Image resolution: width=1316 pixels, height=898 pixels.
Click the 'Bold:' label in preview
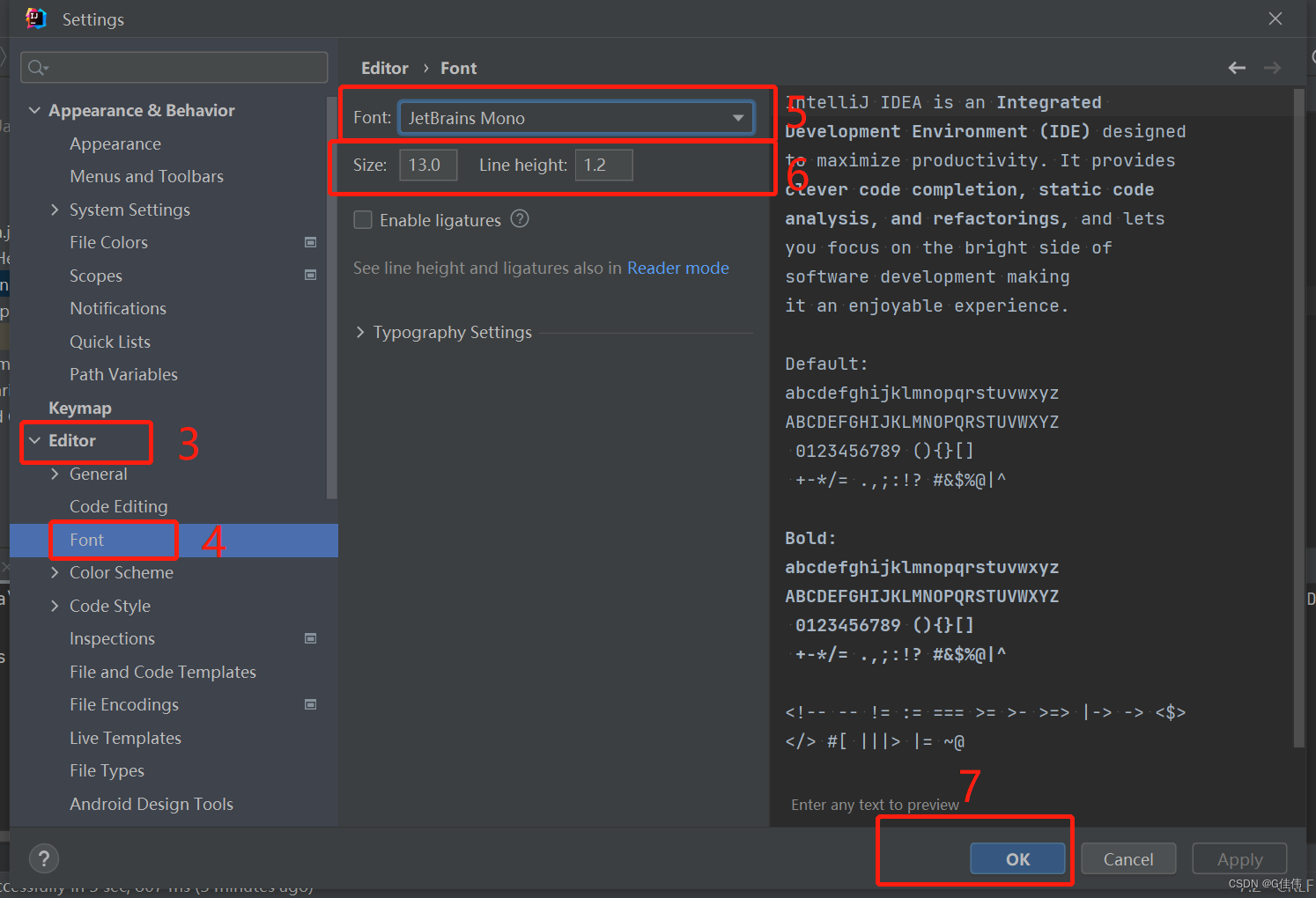[x=810, y=538]
